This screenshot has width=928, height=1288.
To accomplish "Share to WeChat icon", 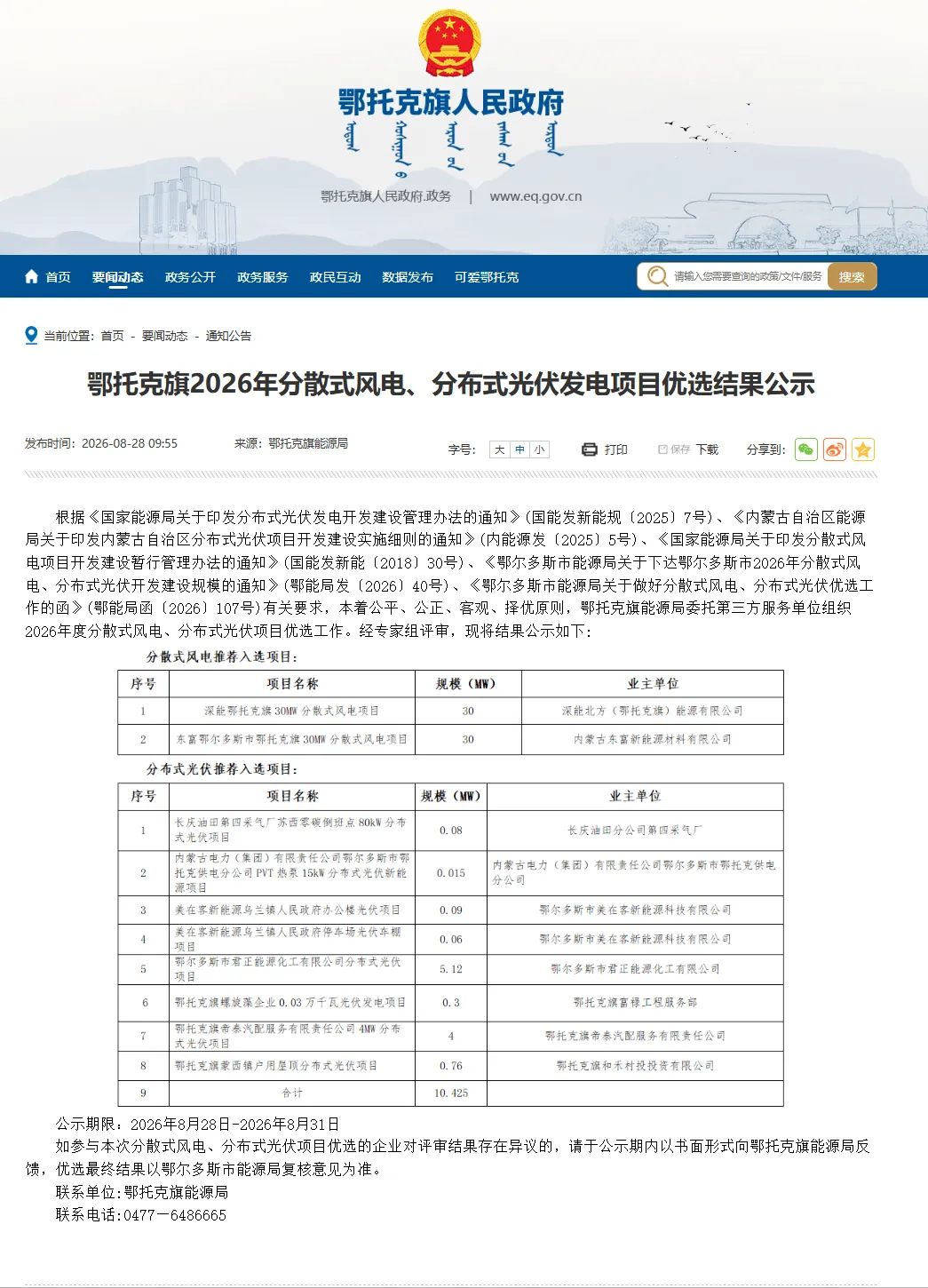I will click(805, 449).
